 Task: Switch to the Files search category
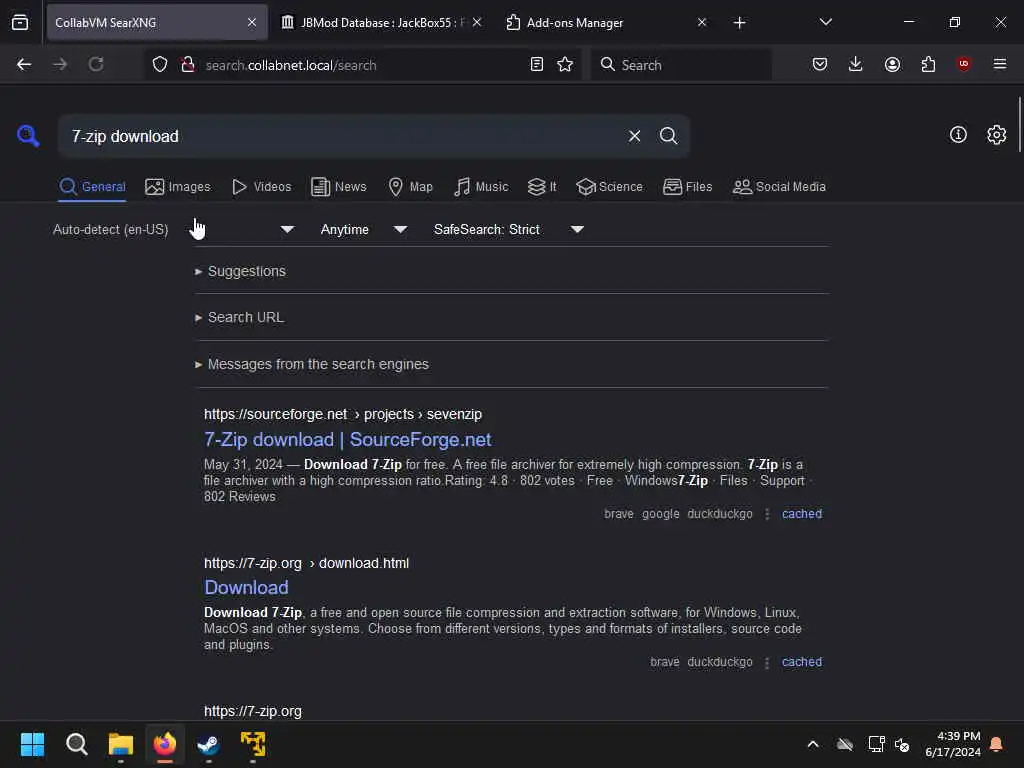[x=687, y=187]
